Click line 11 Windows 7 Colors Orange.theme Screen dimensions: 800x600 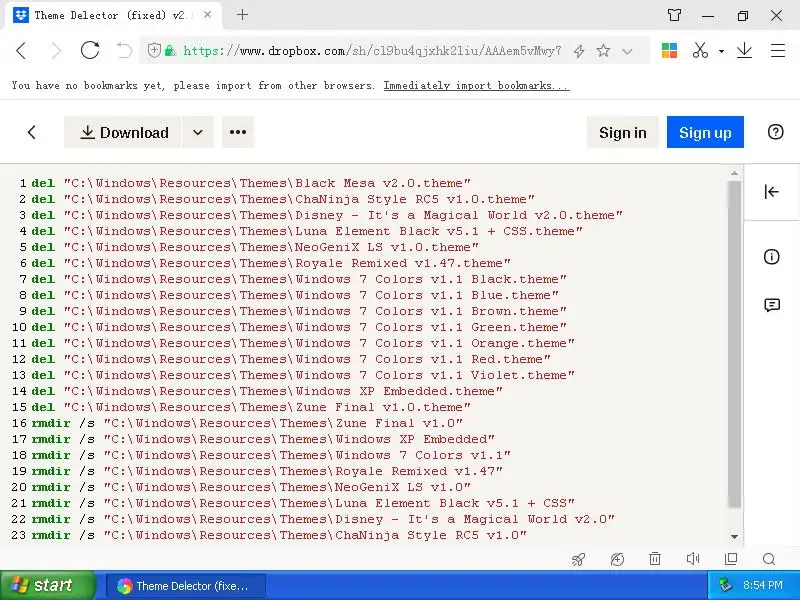point(319,343)
